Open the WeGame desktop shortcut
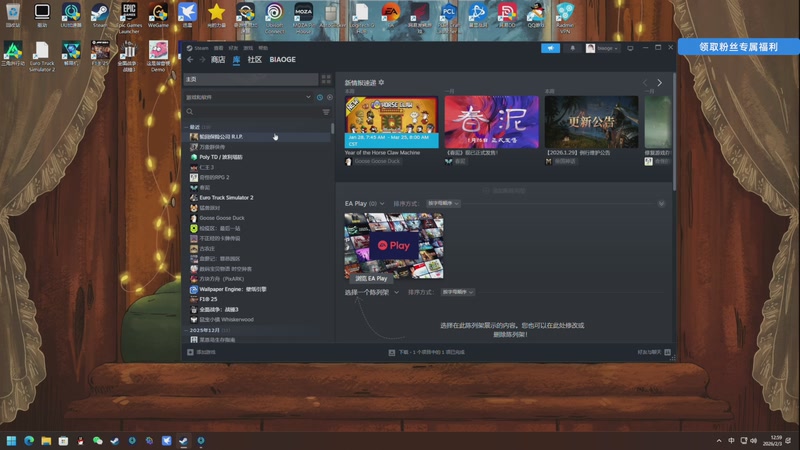Image resolution: width=800 pixels, height=450 pixels. 158,15
